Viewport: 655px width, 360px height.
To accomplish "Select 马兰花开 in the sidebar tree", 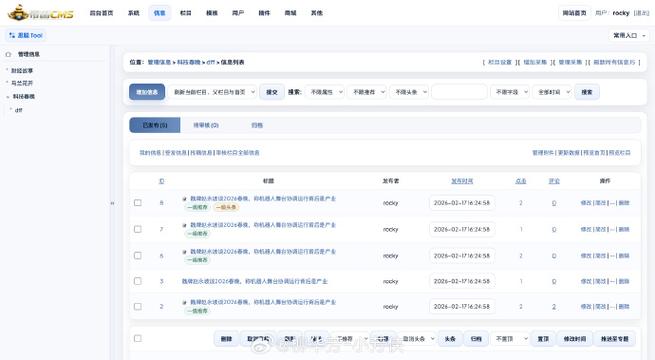I will (22, 83).
